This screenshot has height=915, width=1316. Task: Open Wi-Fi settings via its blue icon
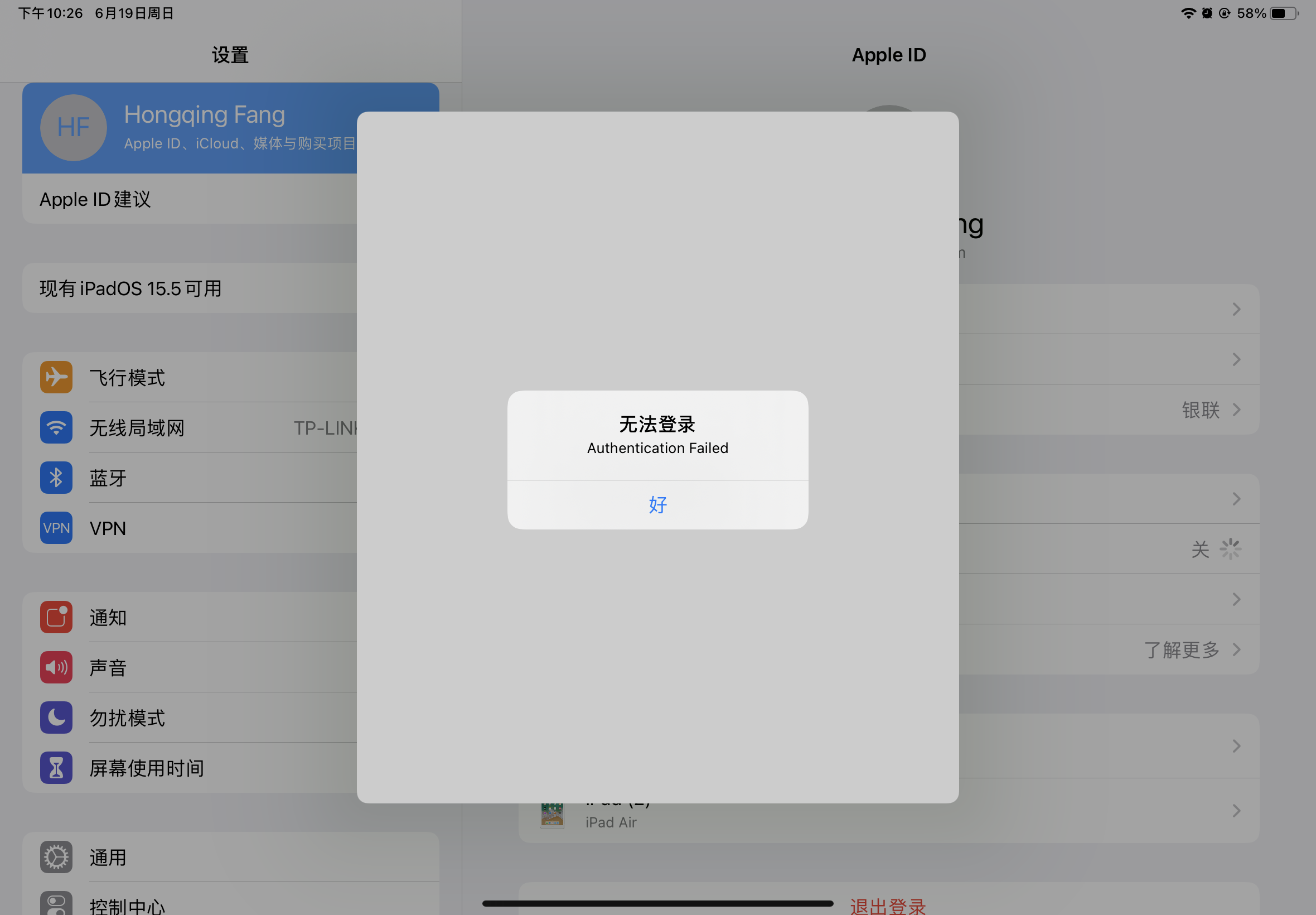pos(56,428)
